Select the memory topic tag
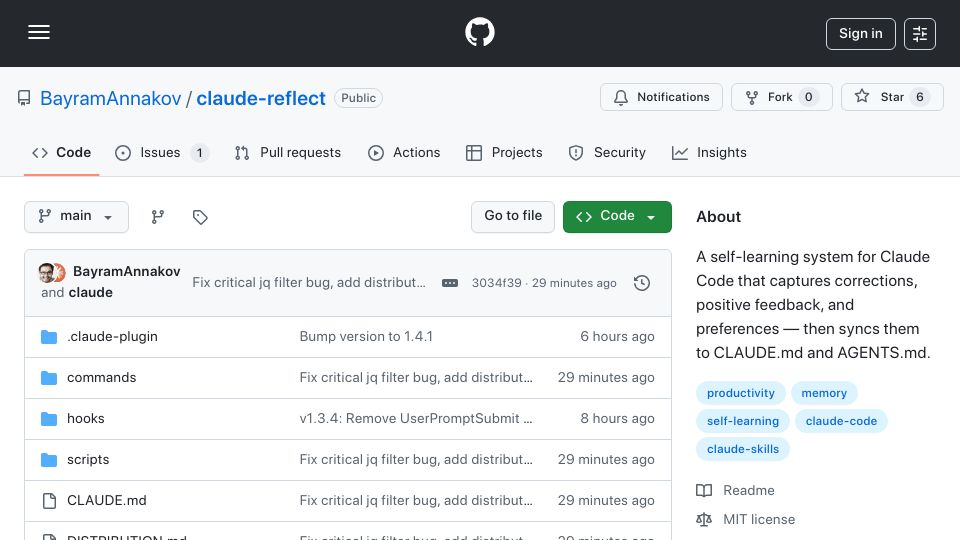This screenshot has width=960, height=540. point(824,393)
